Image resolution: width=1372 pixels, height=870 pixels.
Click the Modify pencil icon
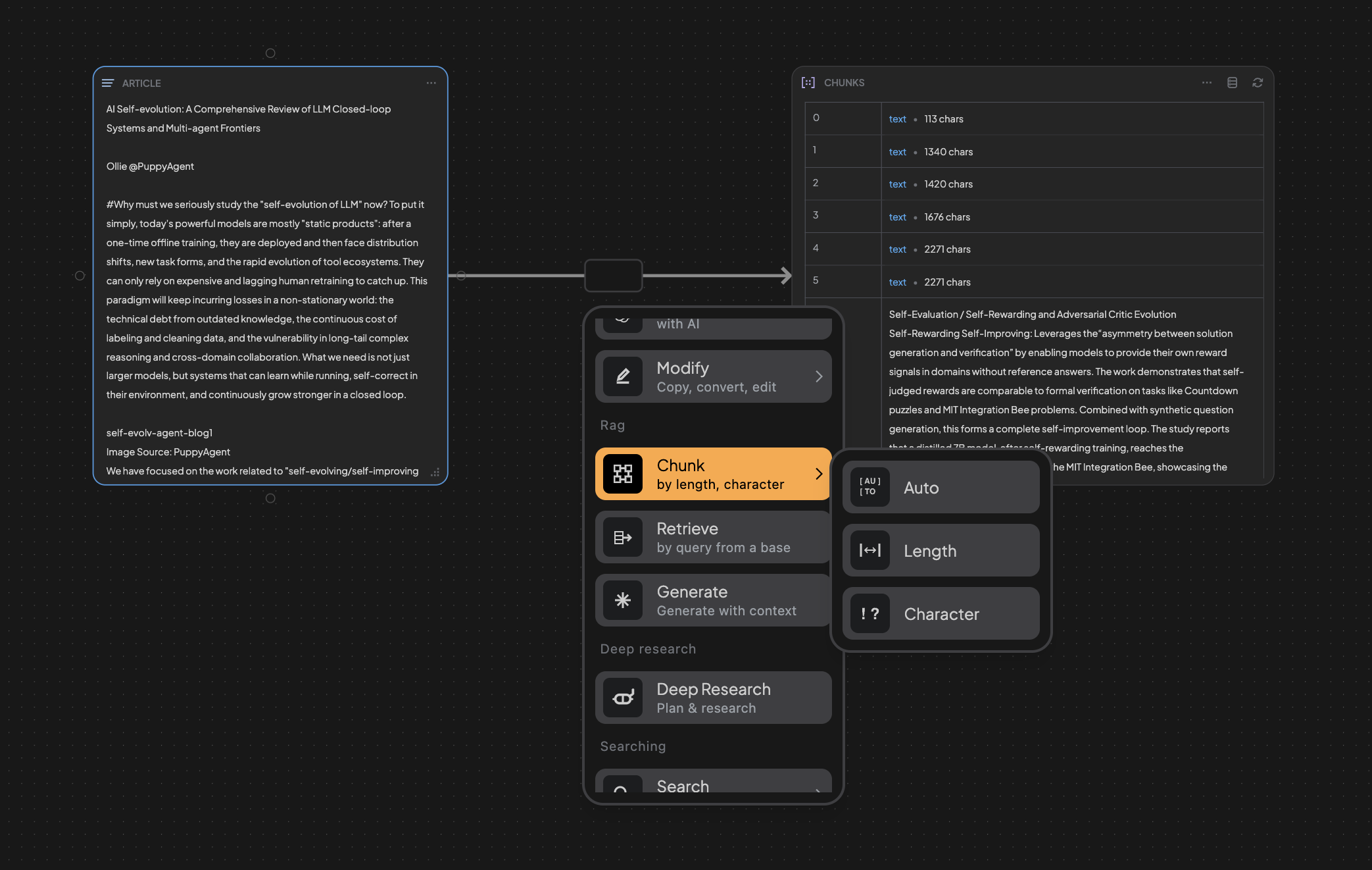coord(622,376)
